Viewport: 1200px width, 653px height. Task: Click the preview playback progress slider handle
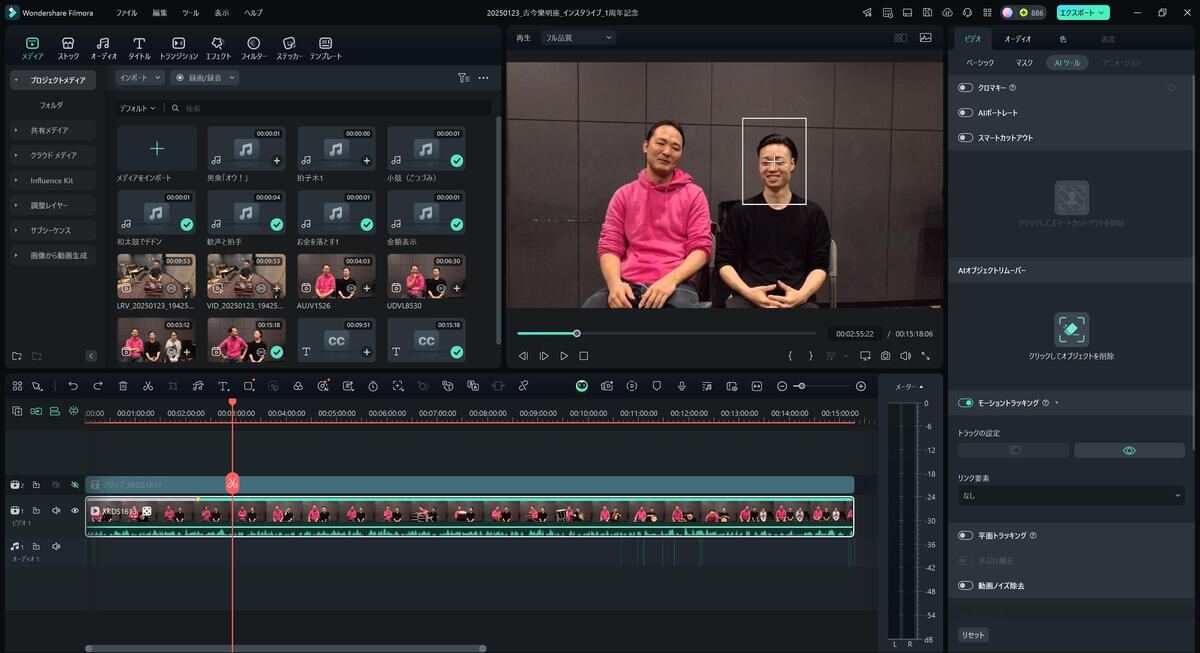point(576,333)
